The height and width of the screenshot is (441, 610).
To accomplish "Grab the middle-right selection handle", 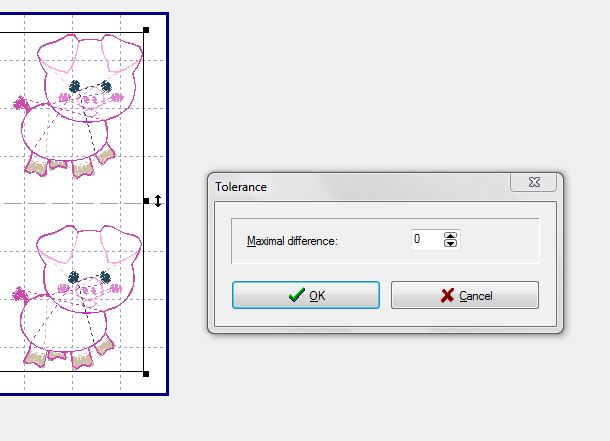I will coord(146,201).
